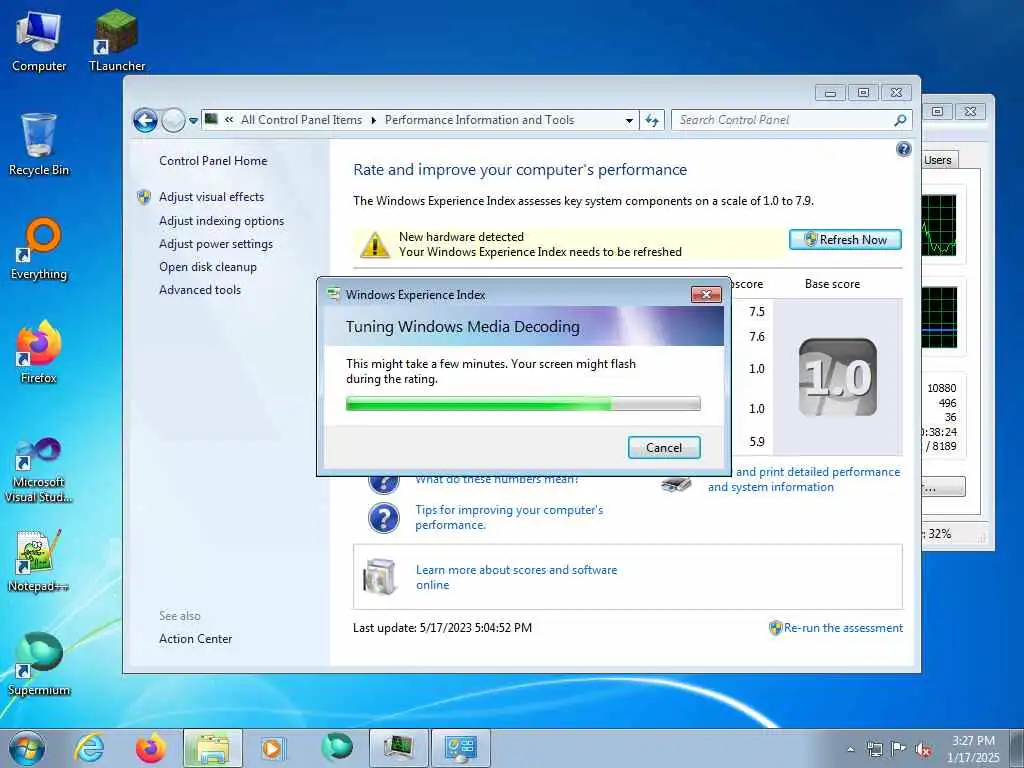The image size is (1024, 768).
Task: Expand the address bar history dropdown
Action: (x=629, y=121)
